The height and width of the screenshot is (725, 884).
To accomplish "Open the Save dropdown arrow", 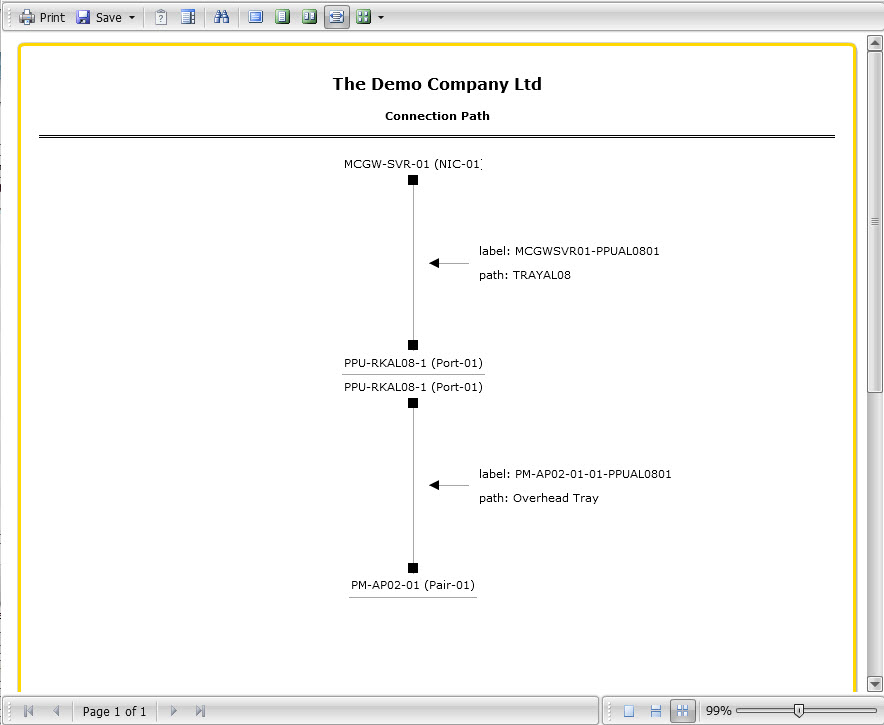I will click(132, 18).
